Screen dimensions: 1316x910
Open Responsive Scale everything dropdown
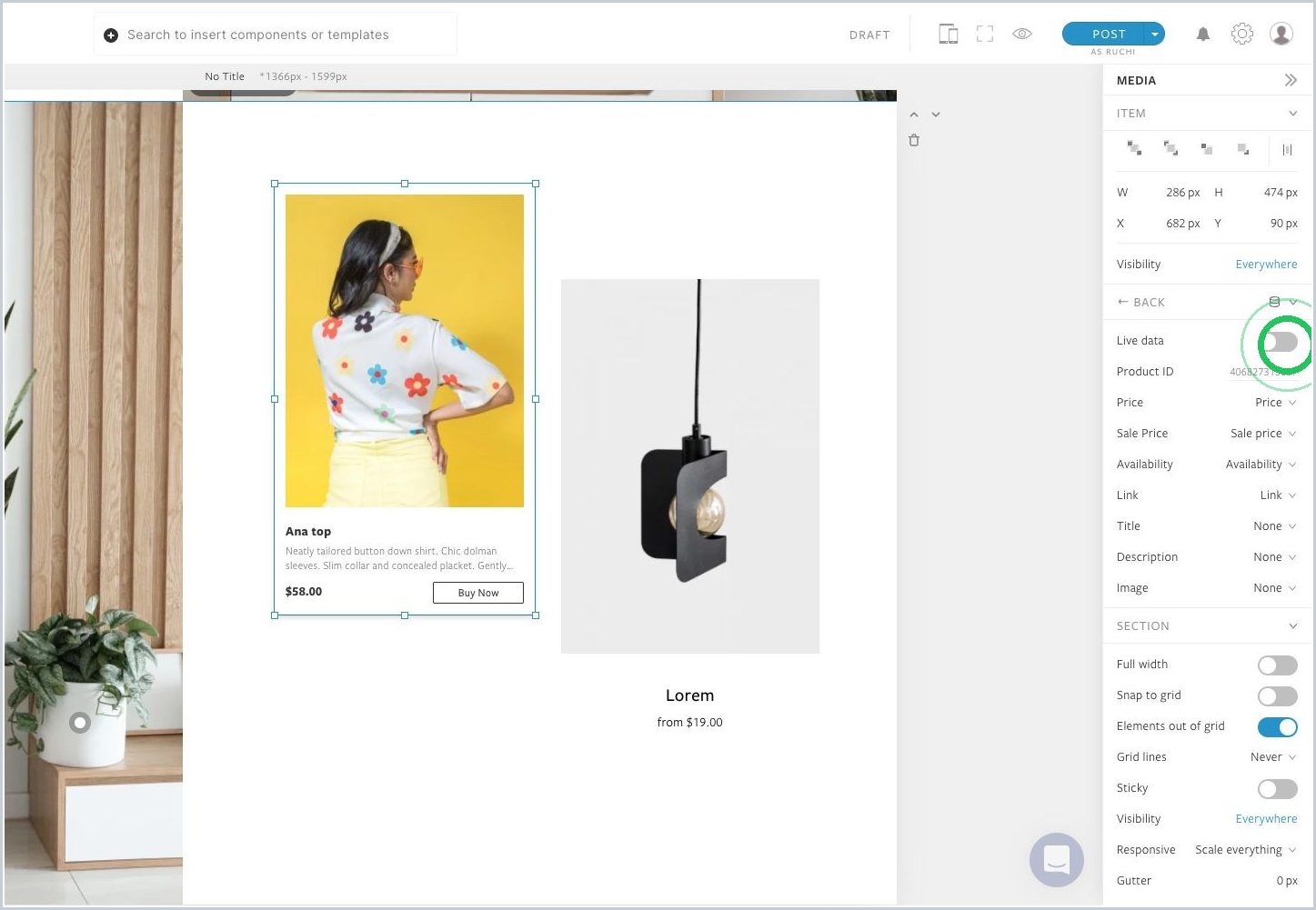pyautogui.click(x=1245, y=850)
